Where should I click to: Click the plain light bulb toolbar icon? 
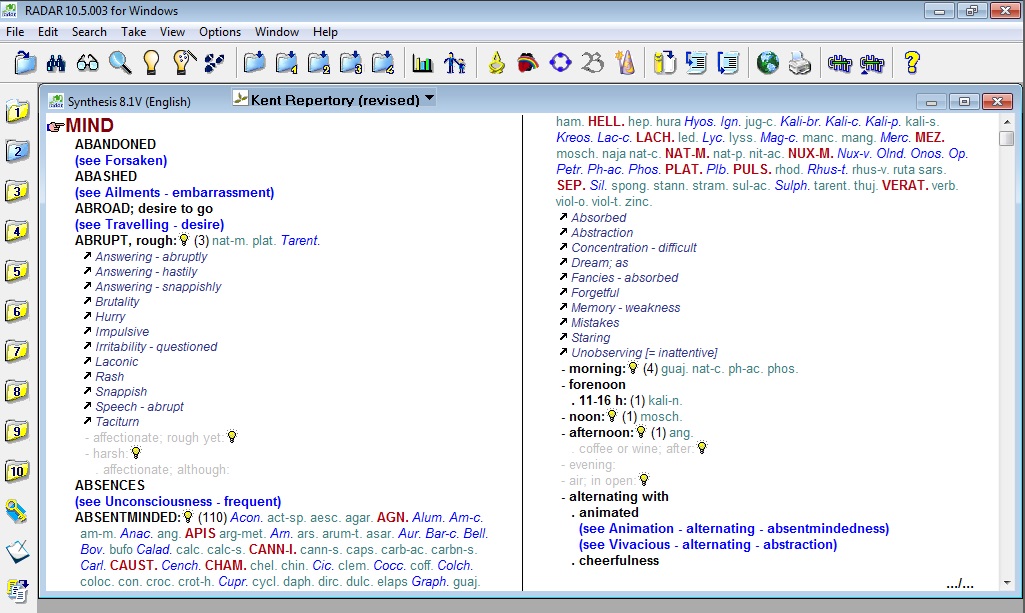click(x=151, y=63)
